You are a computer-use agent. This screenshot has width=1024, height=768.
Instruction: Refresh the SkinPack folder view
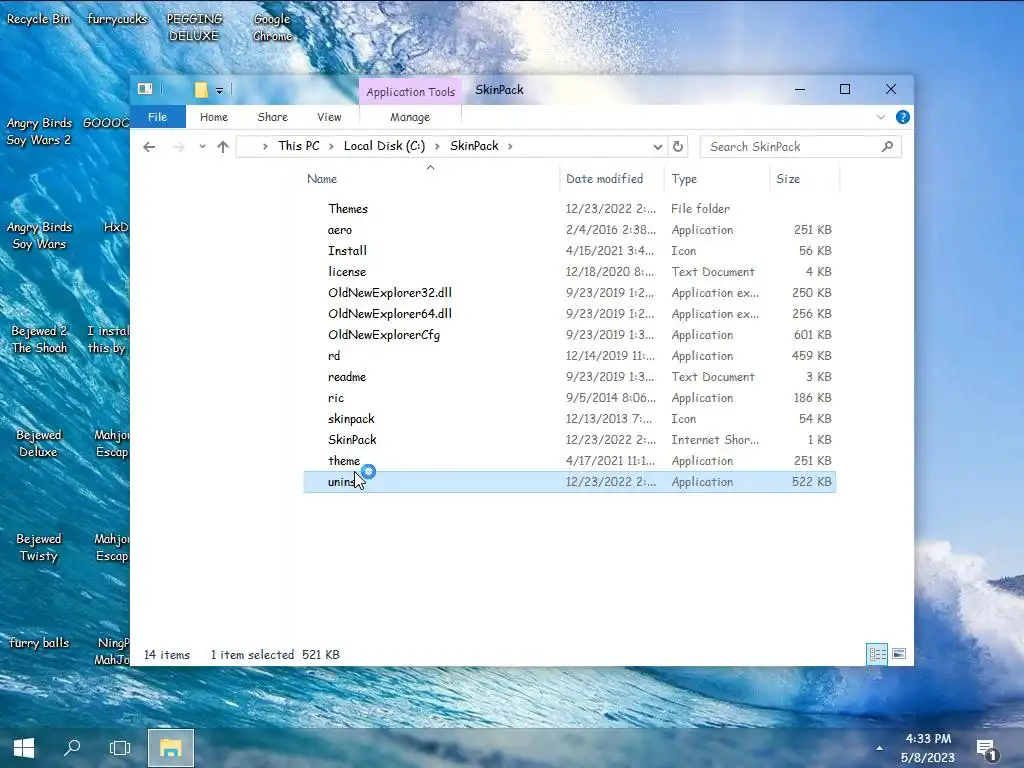[678, 146]
